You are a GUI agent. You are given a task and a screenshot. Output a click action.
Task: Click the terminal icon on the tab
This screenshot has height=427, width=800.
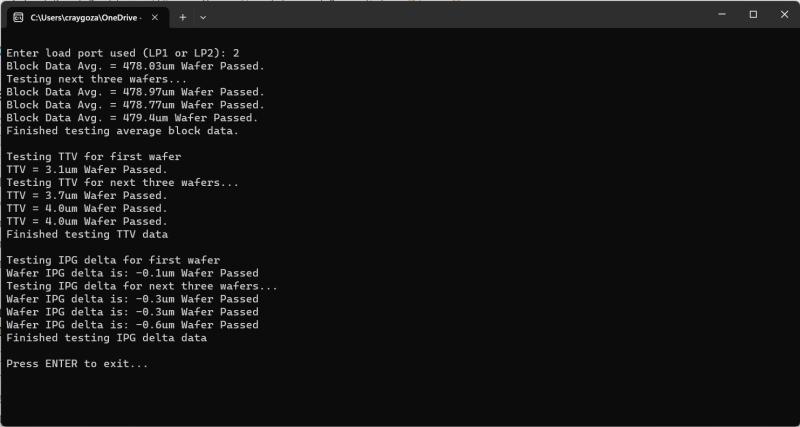click(18, 17)
